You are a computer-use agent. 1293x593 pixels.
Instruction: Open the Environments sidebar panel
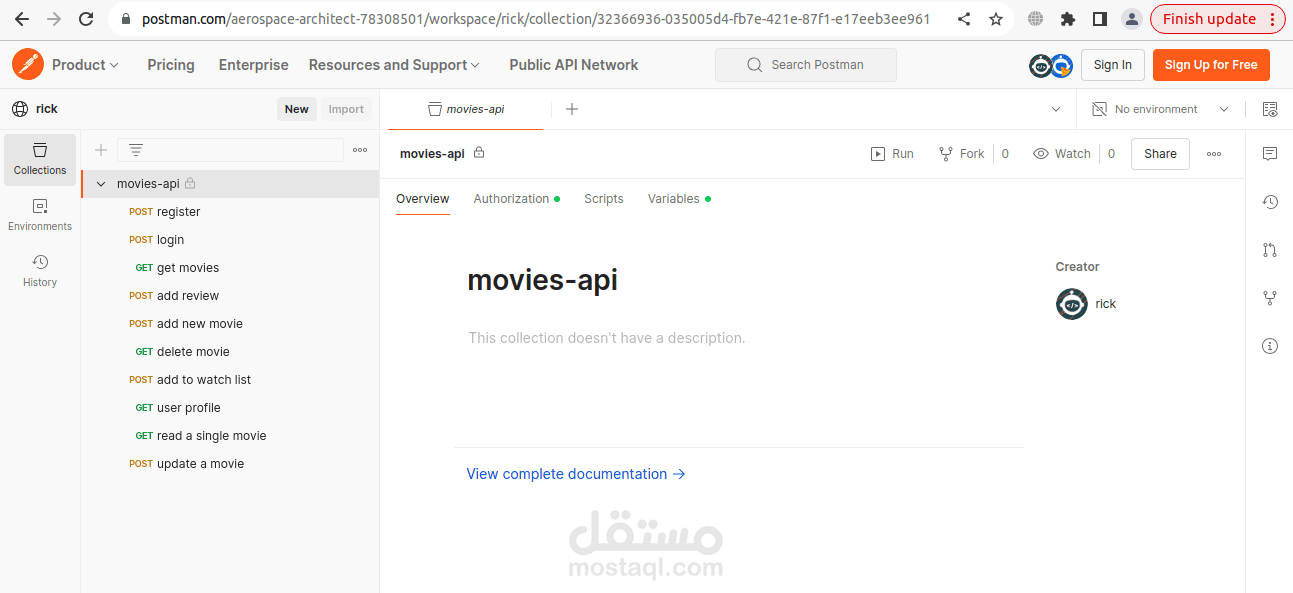[40, 215]
